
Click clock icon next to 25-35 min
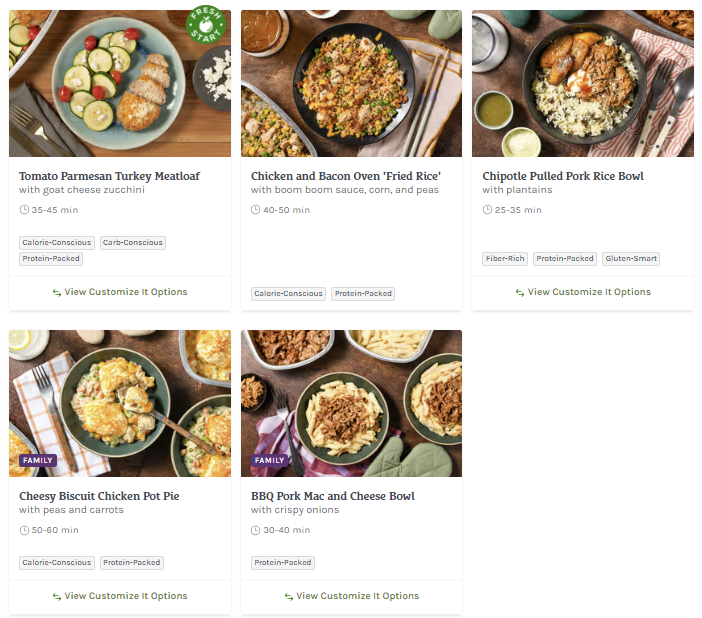[487, 210]
